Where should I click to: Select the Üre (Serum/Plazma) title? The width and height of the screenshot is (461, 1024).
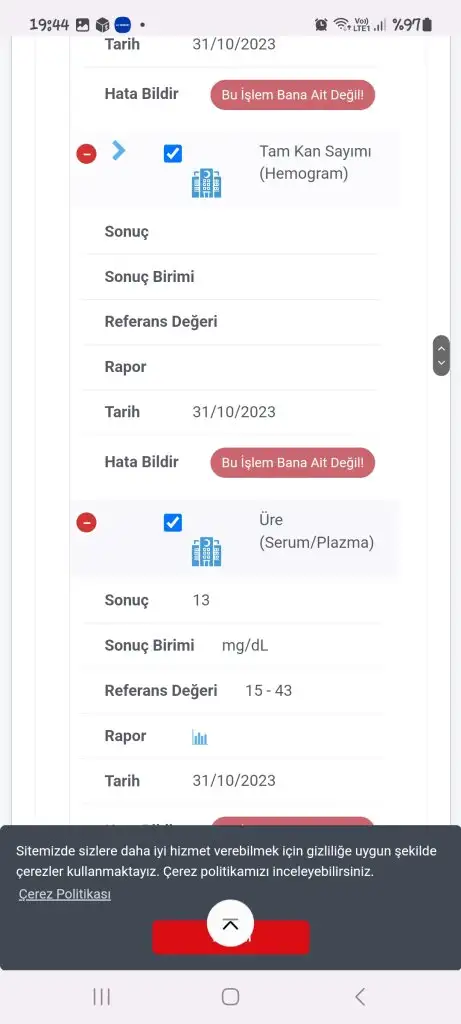coord(317,531)
